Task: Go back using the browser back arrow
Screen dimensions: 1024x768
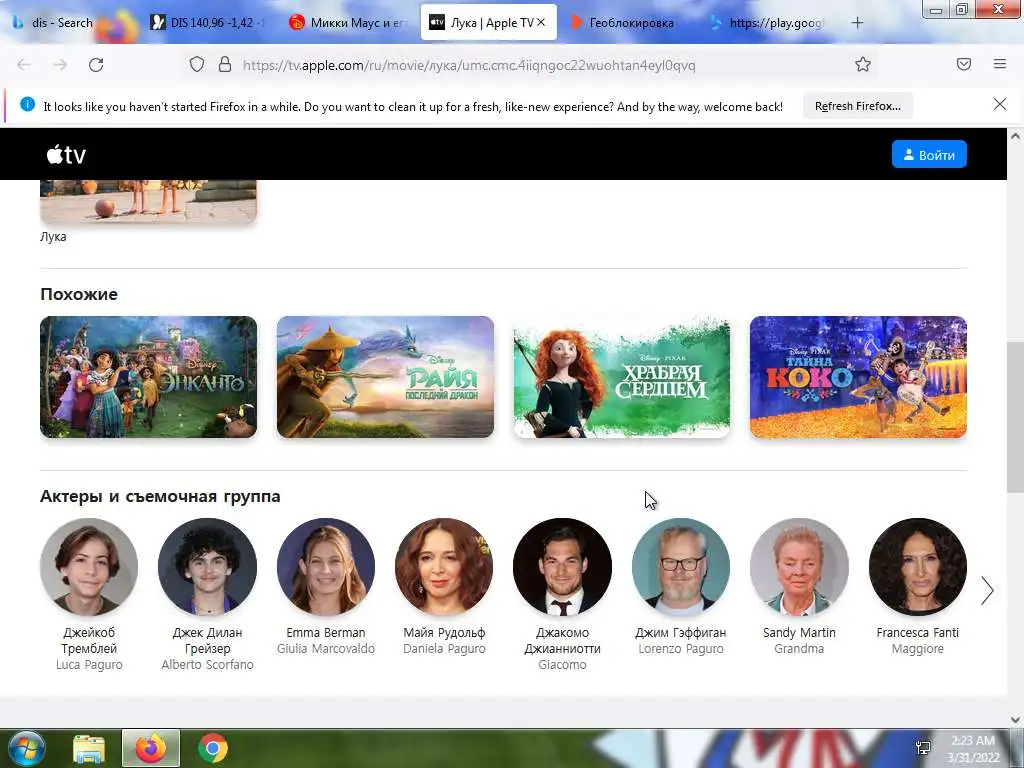Action: coord(24,65)
